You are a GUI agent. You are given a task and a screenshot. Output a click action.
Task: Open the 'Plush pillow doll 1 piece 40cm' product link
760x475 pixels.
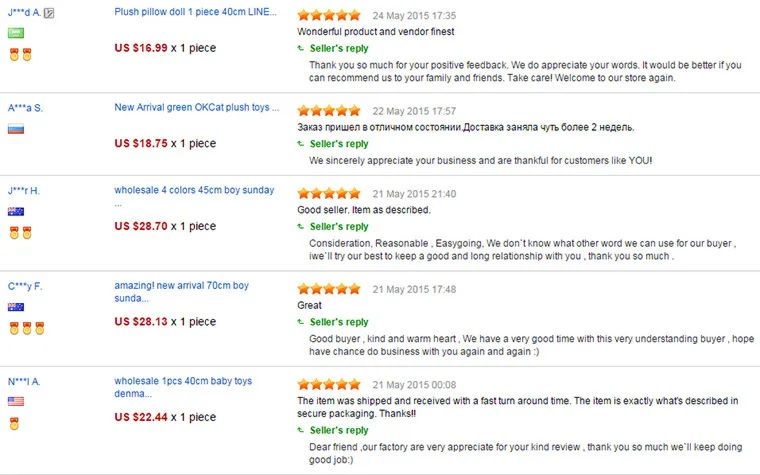pos(196,13)
